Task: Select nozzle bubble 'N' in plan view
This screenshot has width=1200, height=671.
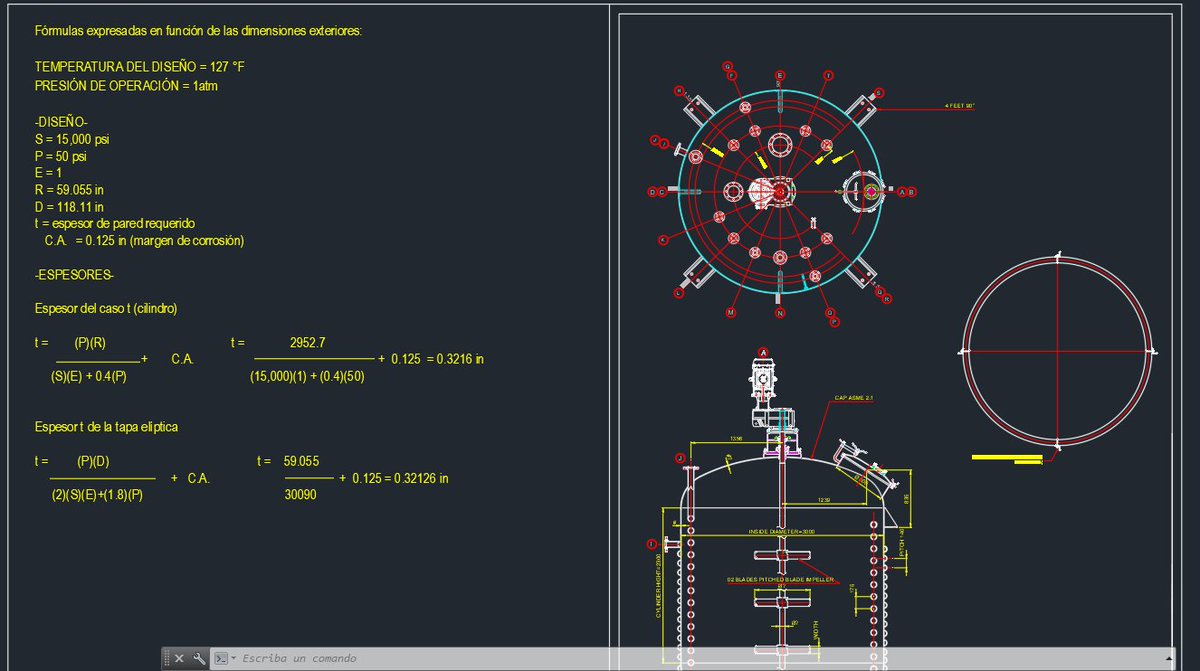Action: pyautogui.click(x=780, y=313)
